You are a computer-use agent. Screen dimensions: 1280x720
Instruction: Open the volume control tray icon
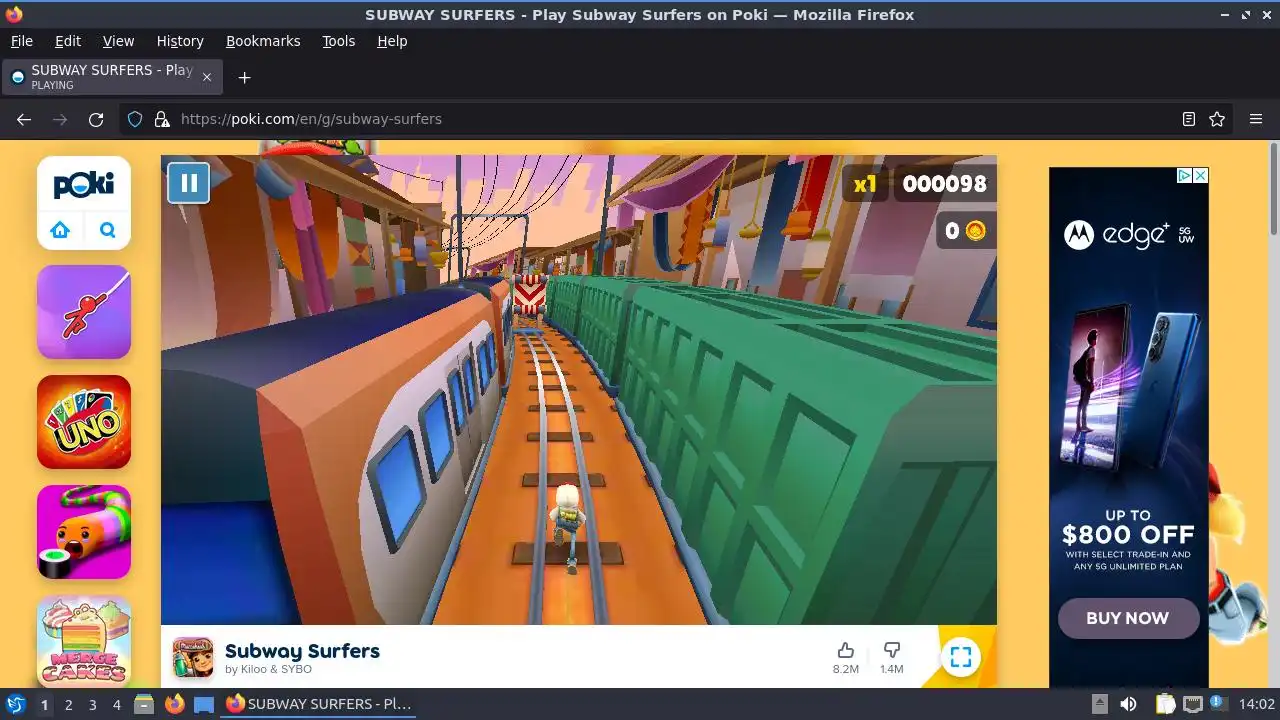(x=1128, y=704)
